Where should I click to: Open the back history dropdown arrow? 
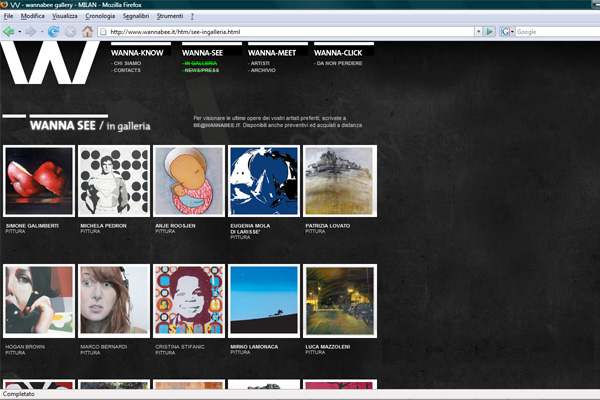[20, 32]
